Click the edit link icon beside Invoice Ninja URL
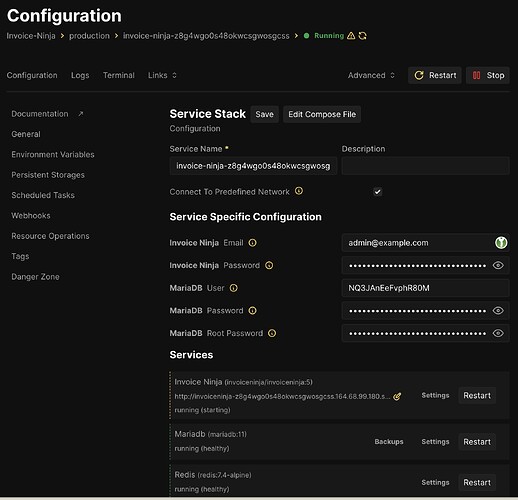Viewport: 518px width, 500px height. pos(397,396)
